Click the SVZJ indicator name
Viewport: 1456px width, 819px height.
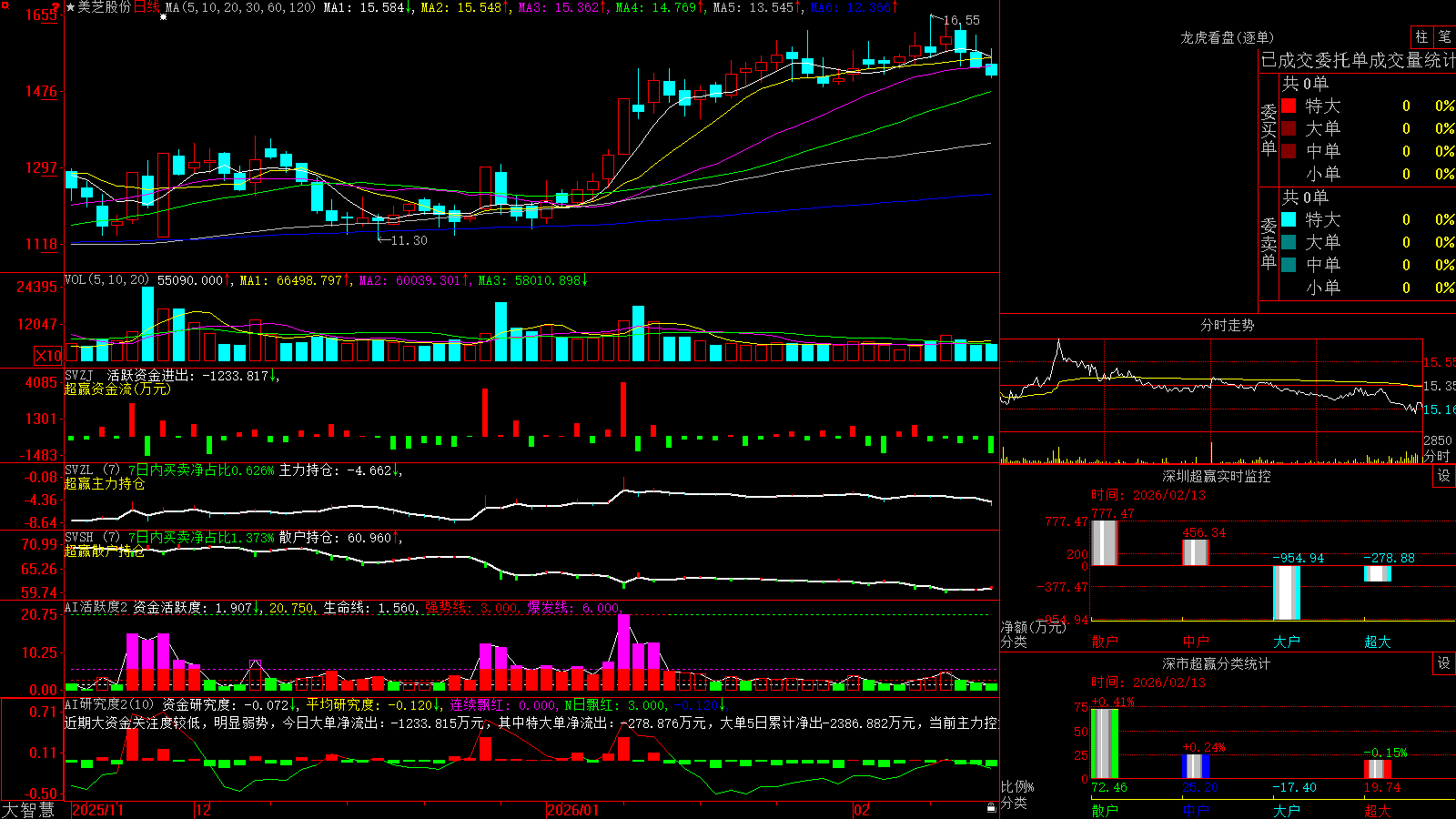tap(79, 375)
